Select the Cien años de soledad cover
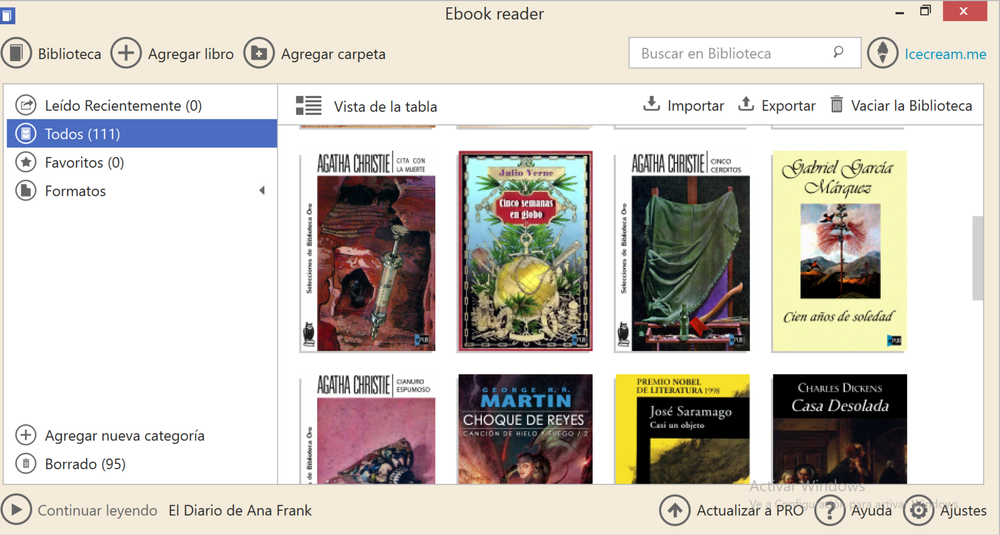1000x535 pixels. pos(839,251)
